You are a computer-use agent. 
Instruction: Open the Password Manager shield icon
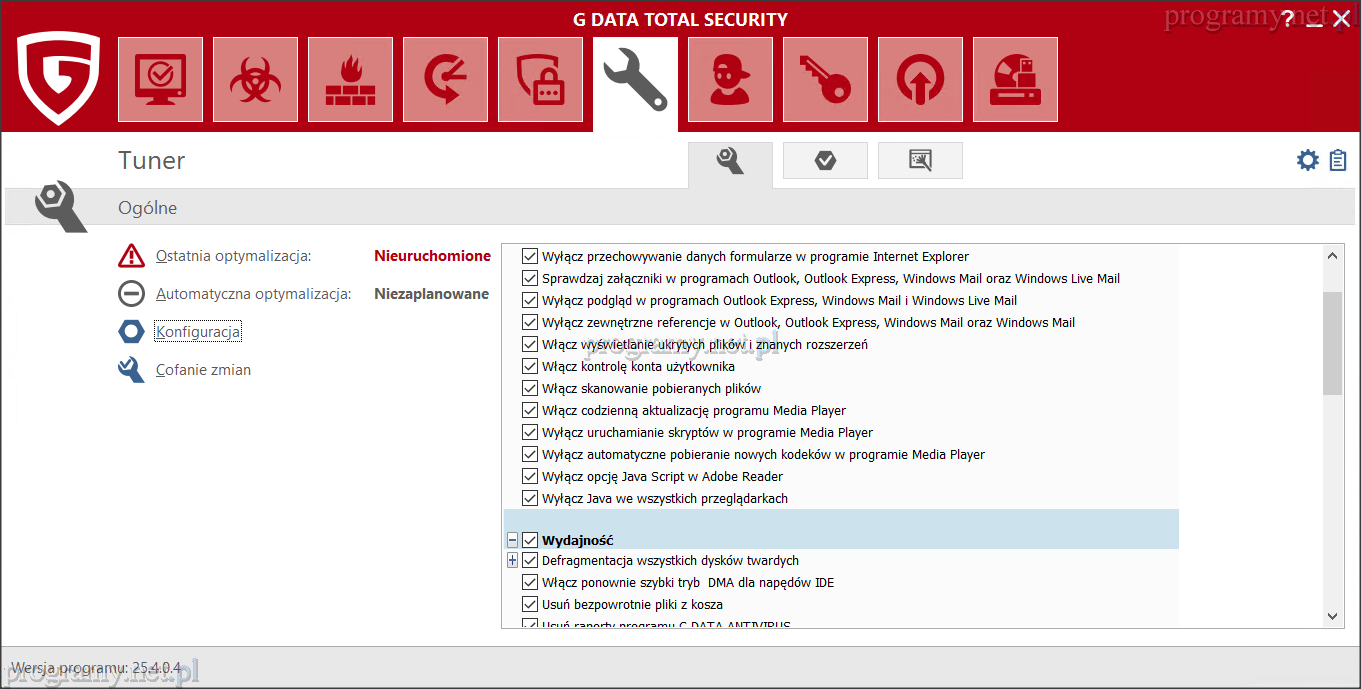tap(540, 80)
